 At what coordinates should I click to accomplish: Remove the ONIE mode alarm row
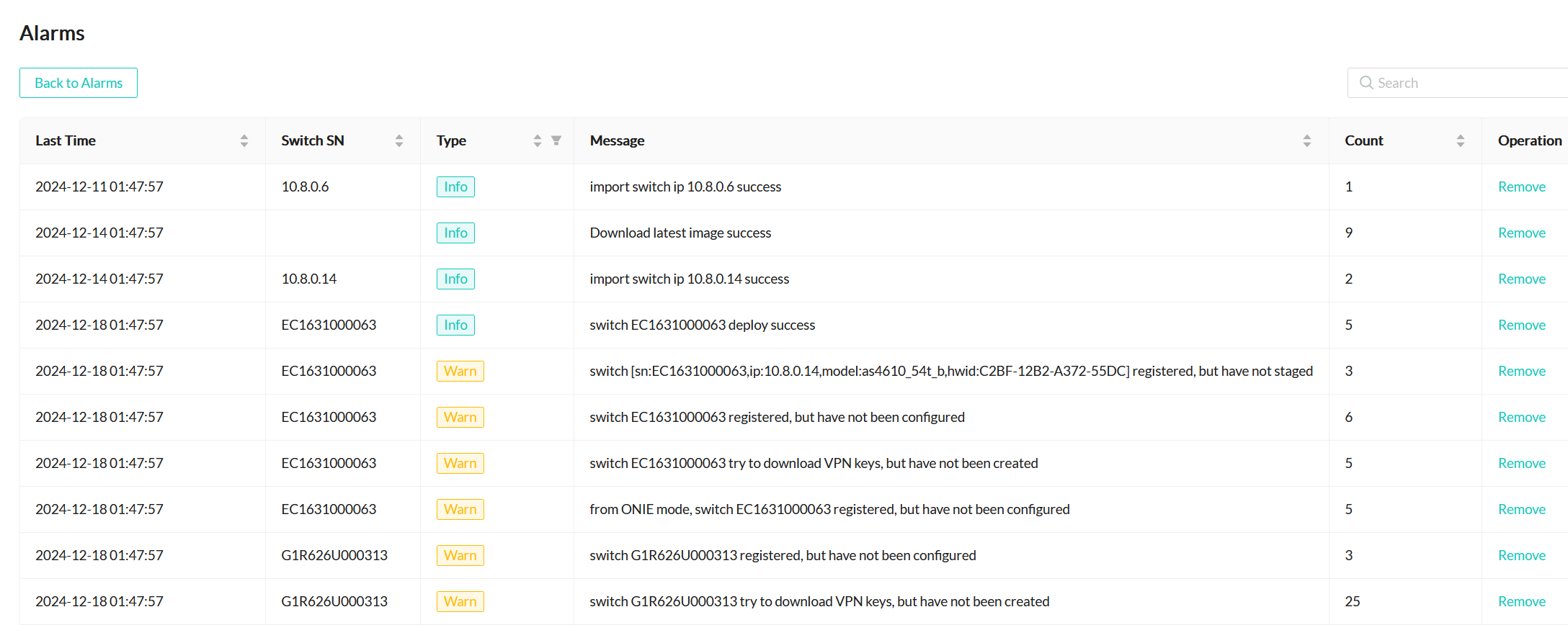tap(1521, 510)
